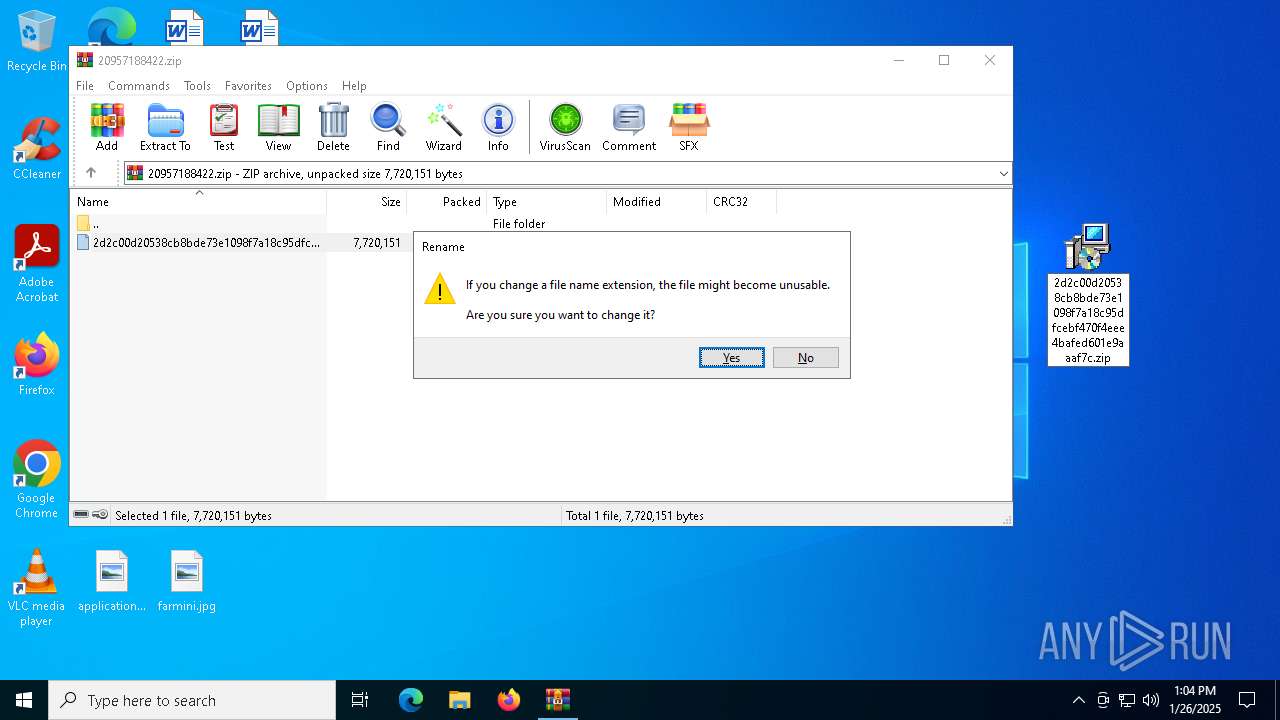Open the Wizard tool

coord(443,127)
